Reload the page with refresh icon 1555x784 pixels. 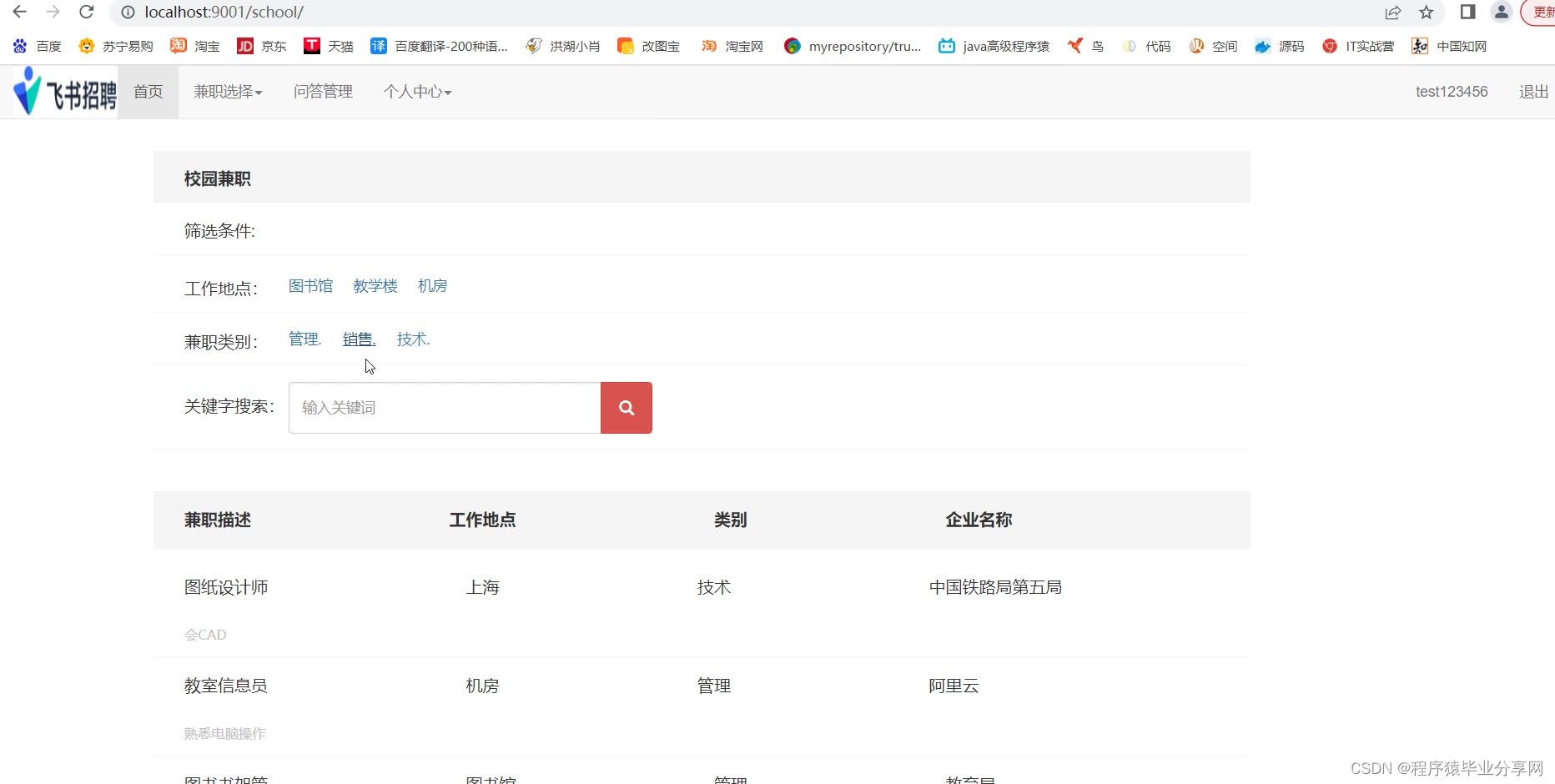coord(86,12)
